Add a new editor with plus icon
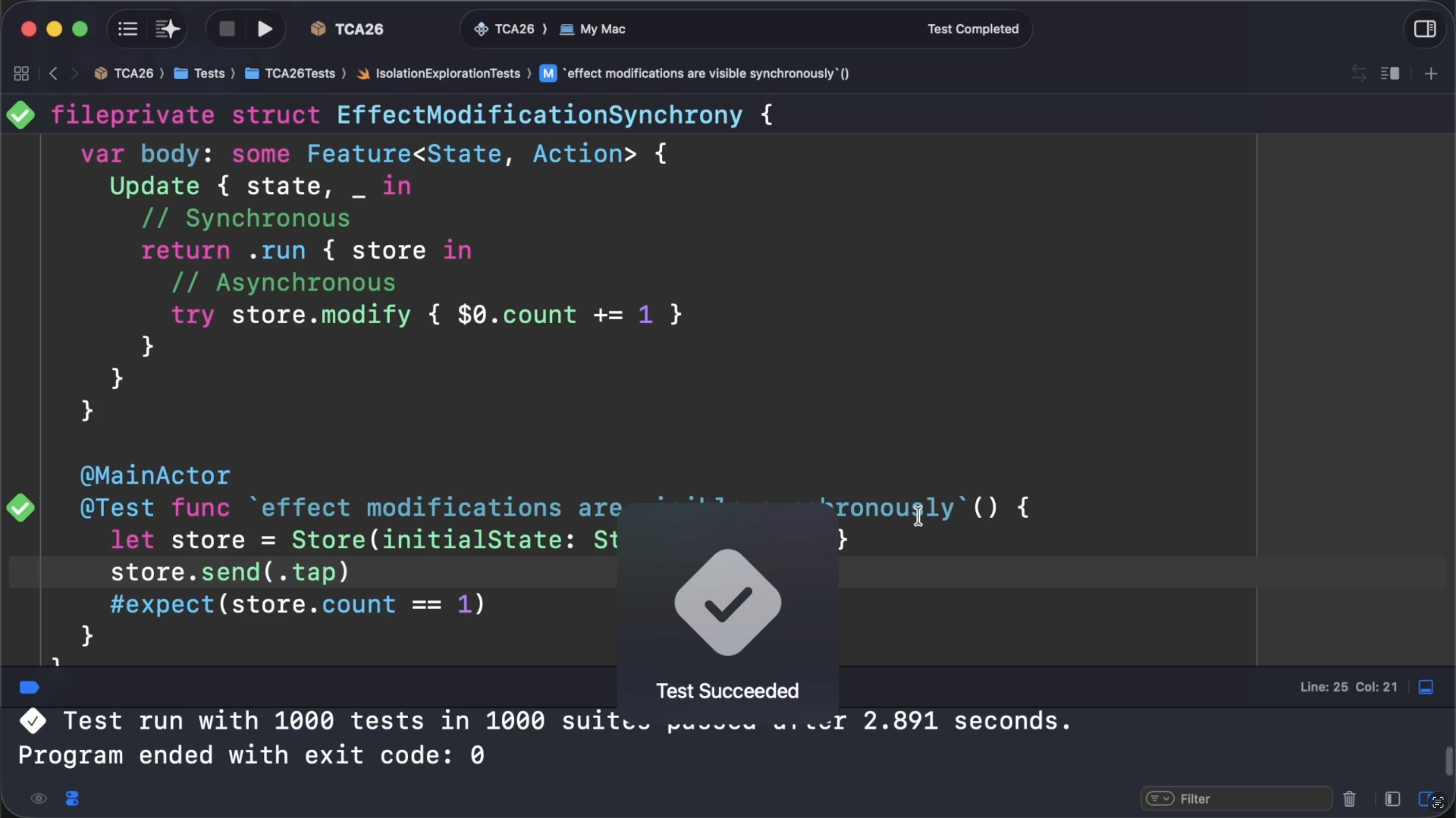Viewport: 1456px width, 818px height. point(1431,73)
